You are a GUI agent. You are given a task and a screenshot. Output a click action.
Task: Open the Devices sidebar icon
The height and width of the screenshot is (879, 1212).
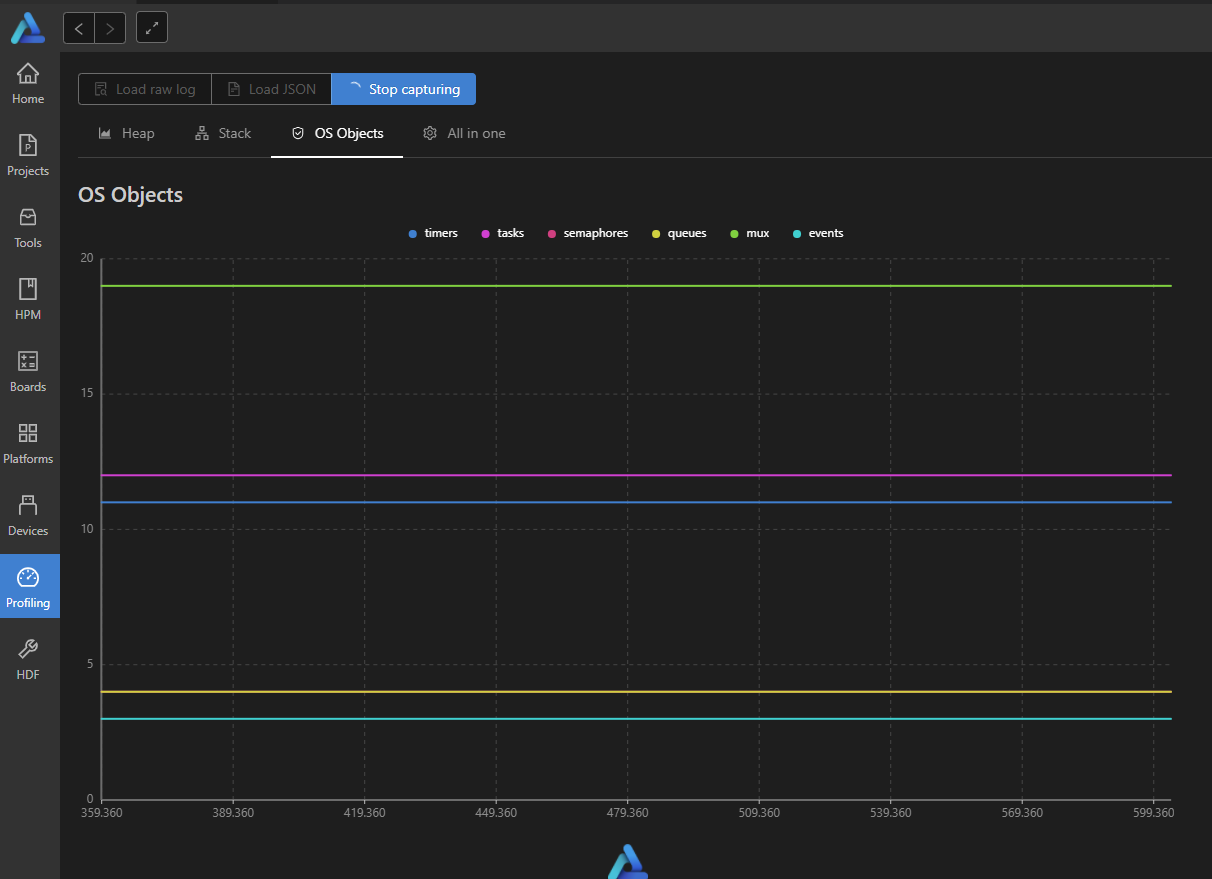click(x=28, y=506)
